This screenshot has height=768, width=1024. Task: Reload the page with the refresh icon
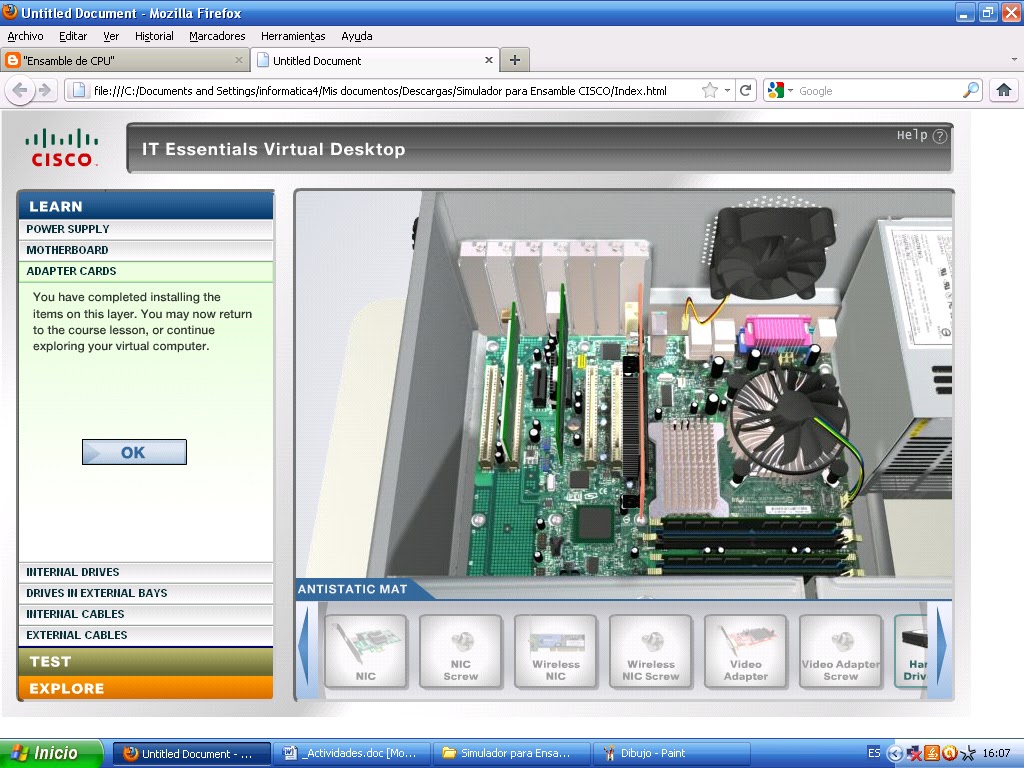pyautogui.click(x=746, y=89)
